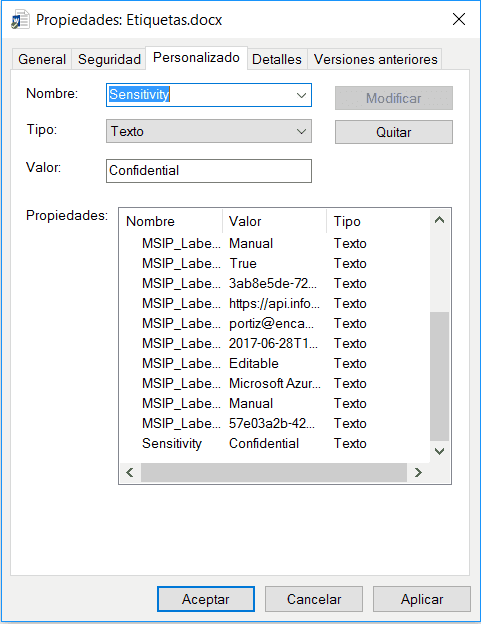The width and height of the screenshot is (481, 624).
Task: Close the Propiedades dialog with the X
Action: coord(459,19)
